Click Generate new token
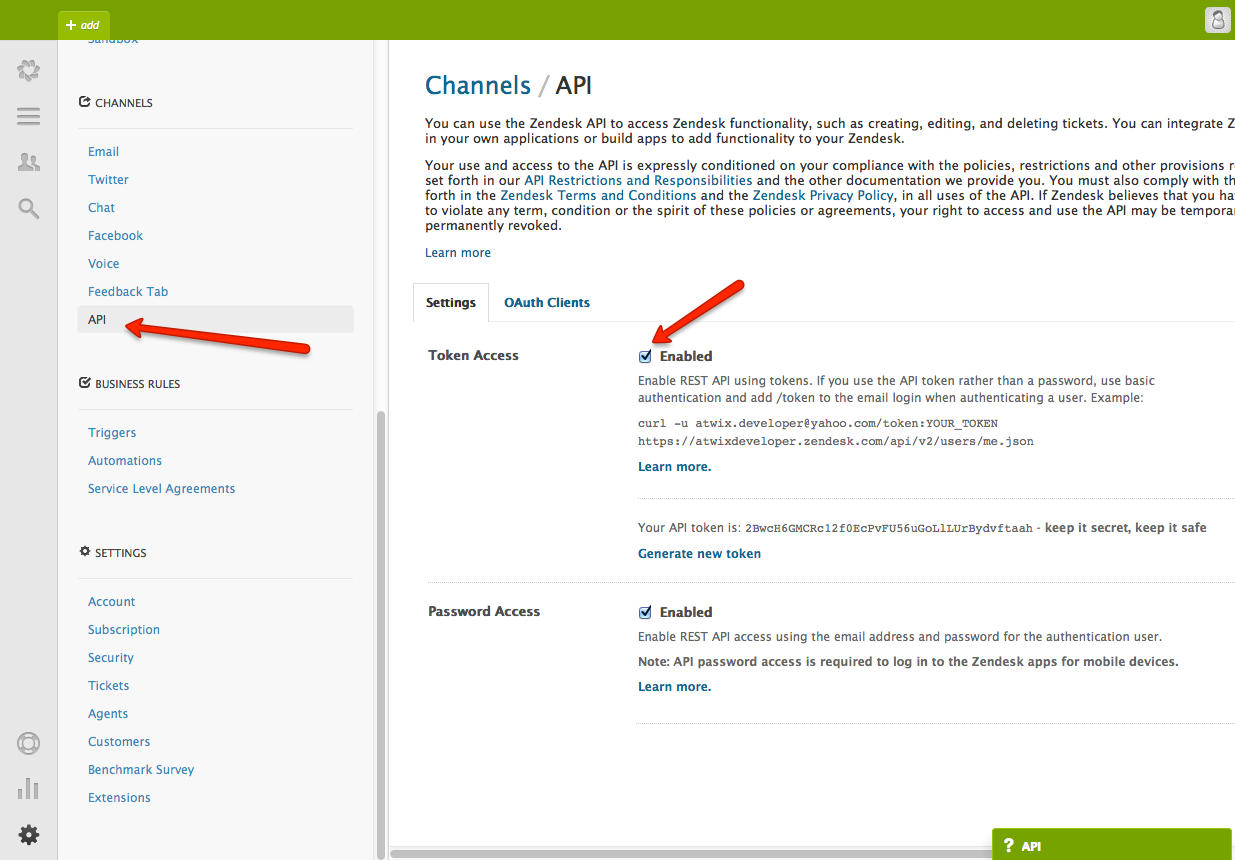 pyautogui.click(x=699, y=554)
